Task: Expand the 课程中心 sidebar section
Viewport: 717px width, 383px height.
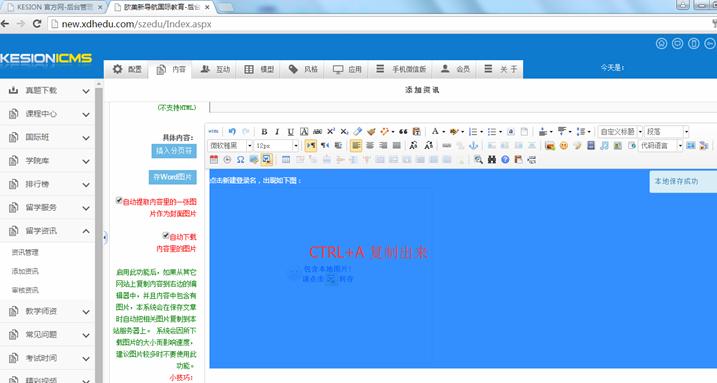Action: click(x=48, y=114)
